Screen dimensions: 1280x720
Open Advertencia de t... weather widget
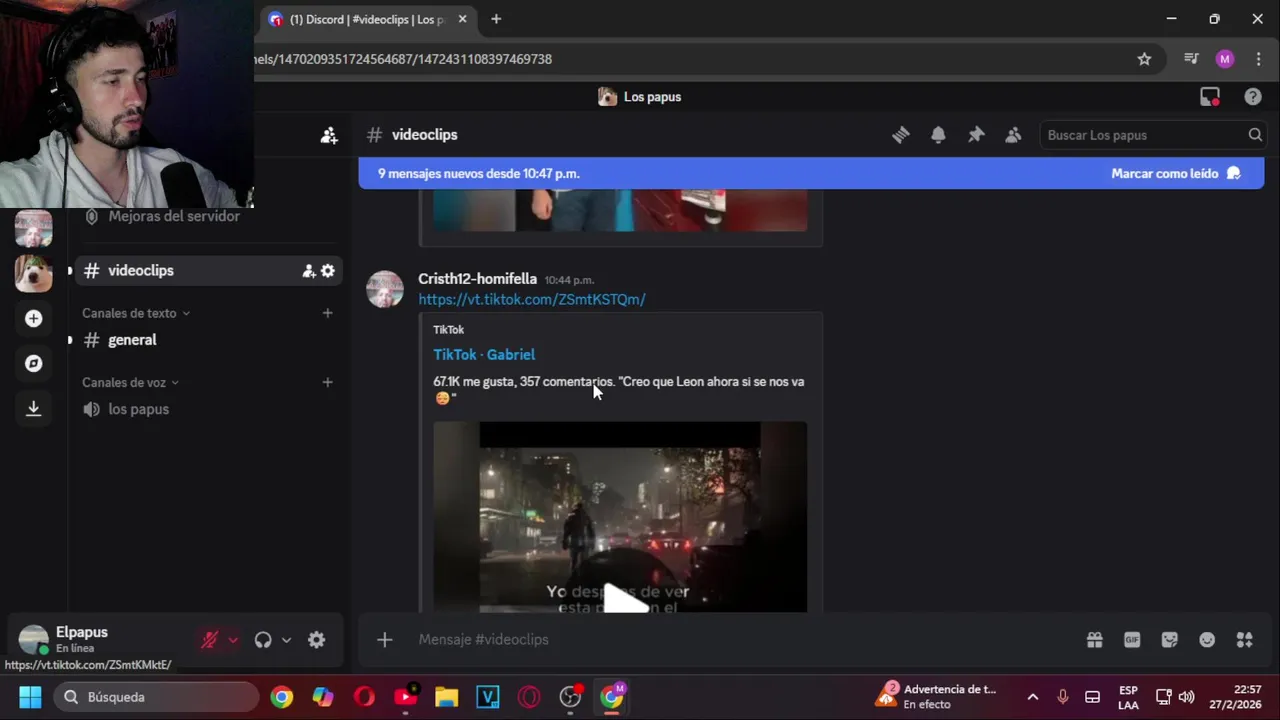point(938,697)
